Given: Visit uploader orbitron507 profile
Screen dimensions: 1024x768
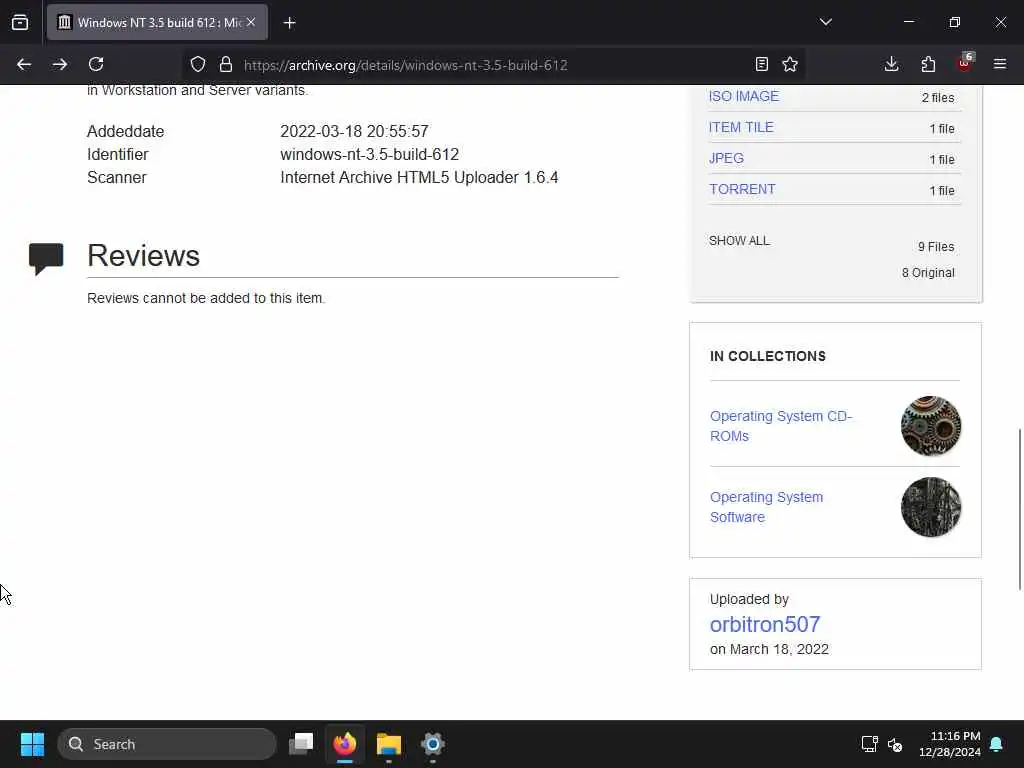Looking at the screenshot, I should pyautogui.click(x=765, y=624).
